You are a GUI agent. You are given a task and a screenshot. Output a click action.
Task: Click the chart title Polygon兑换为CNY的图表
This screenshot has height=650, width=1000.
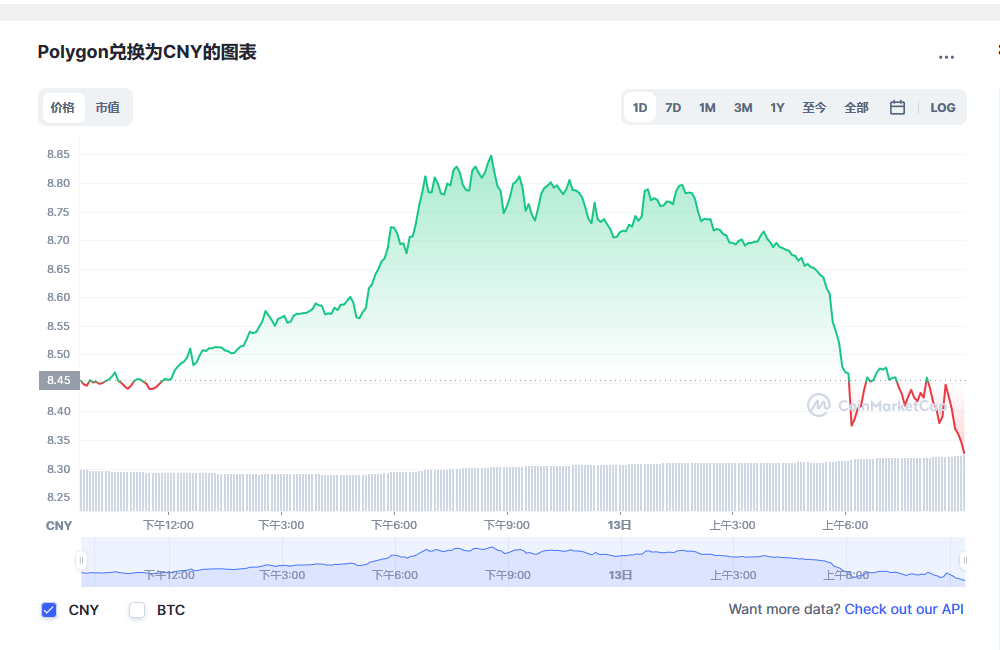click(147, 52)
